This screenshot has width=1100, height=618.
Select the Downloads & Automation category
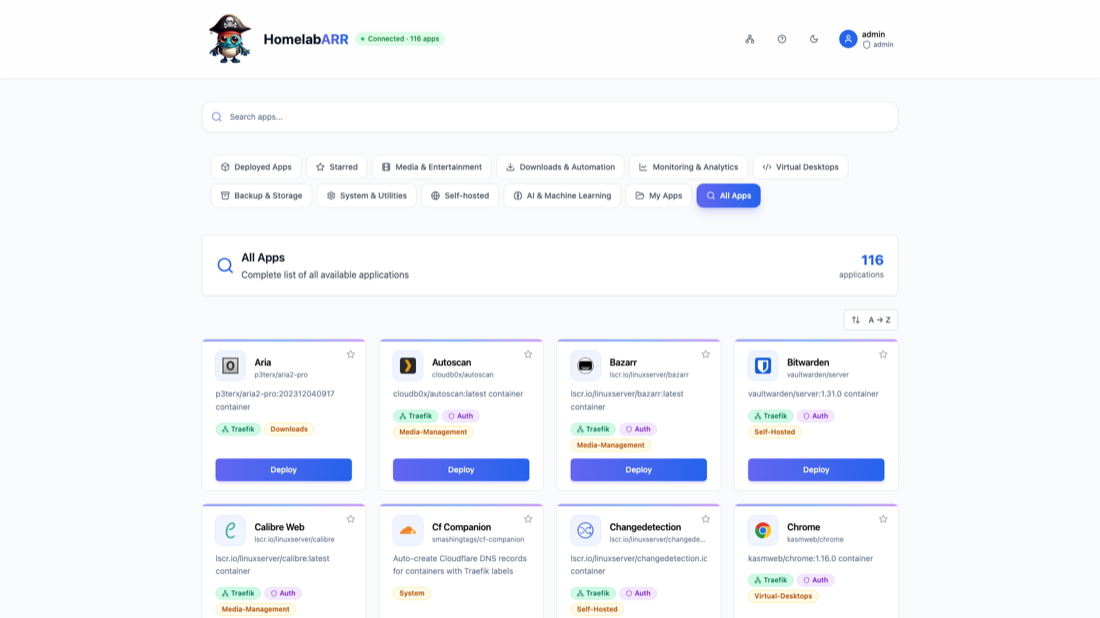pos(560,167)
